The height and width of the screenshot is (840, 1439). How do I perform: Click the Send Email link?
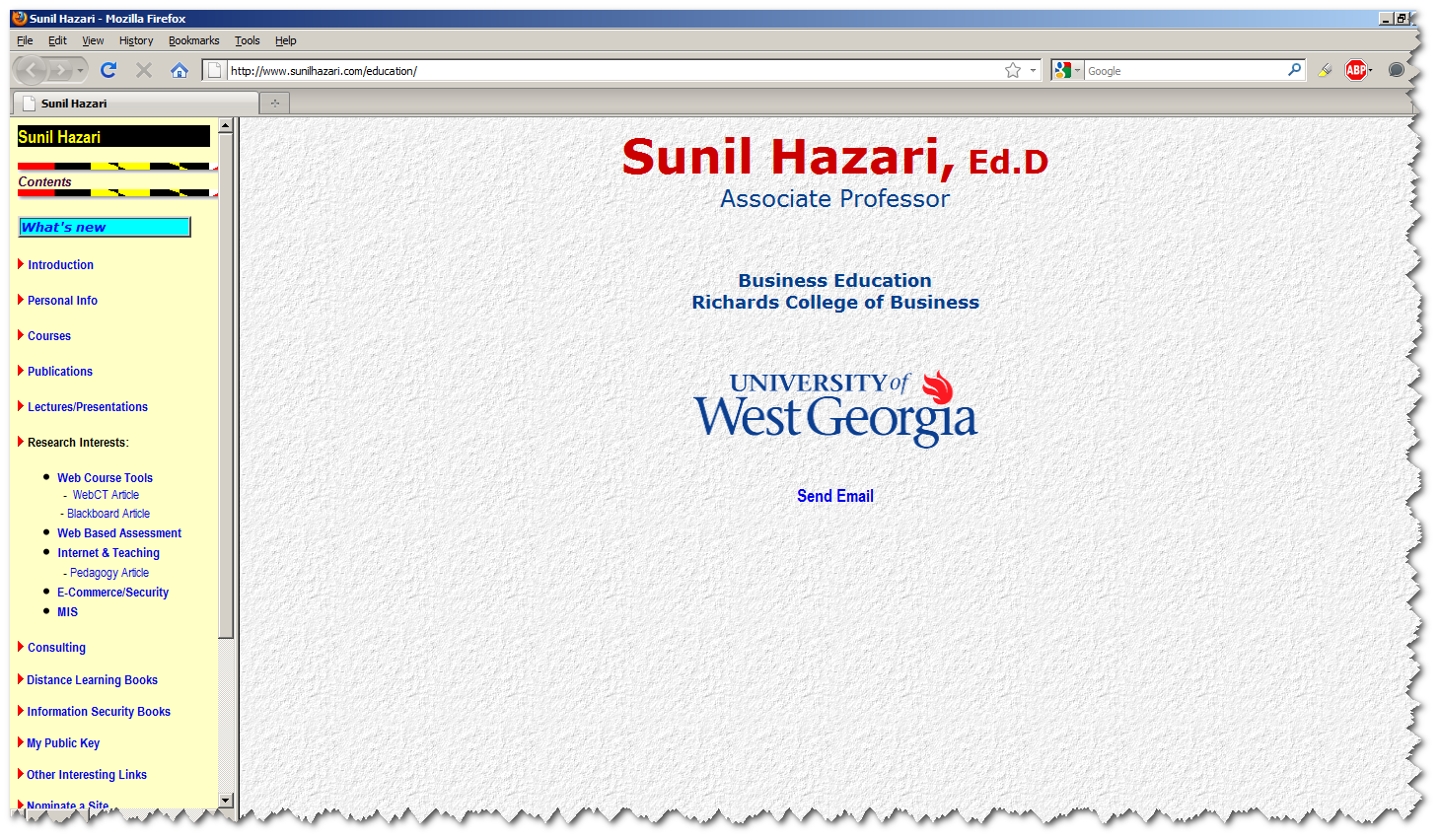[835, 496]
